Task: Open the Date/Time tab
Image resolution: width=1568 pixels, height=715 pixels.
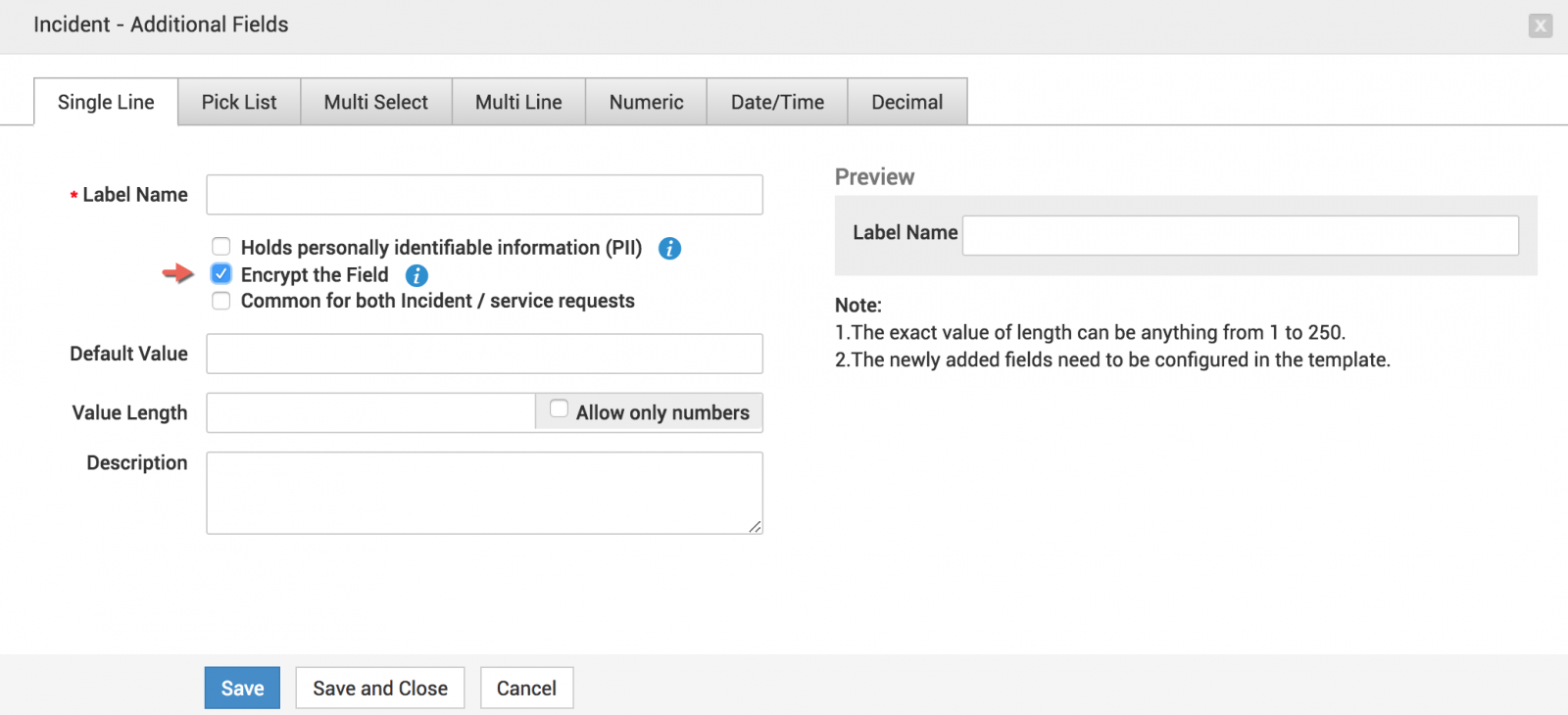Action: 777,102
